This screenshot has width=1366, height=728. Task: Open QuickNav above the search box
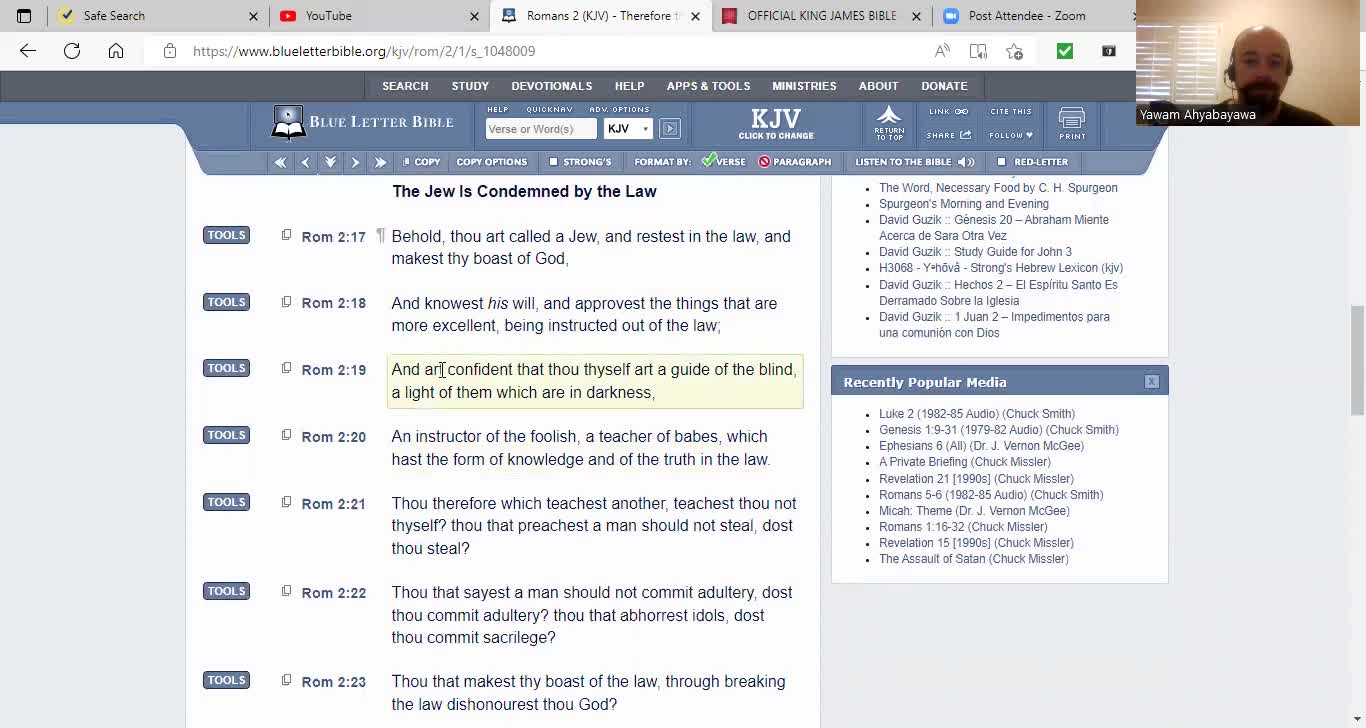[549, 109]
